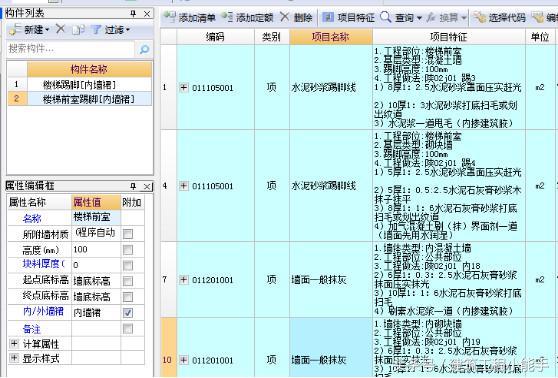
Task: Click the 项目名称 column header
Action: 331,37
